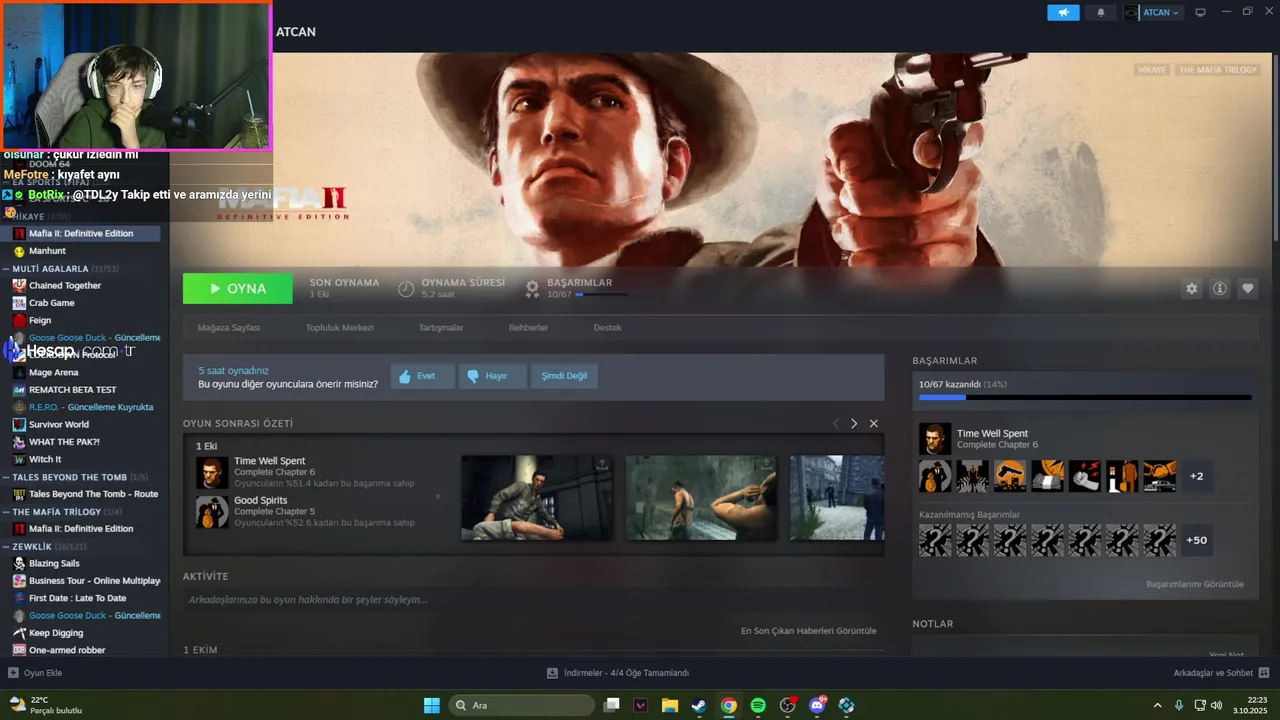The height and width of the screenshot is (720, 1280).
Task: Go to previous post-game summary page
Action: 836,423
